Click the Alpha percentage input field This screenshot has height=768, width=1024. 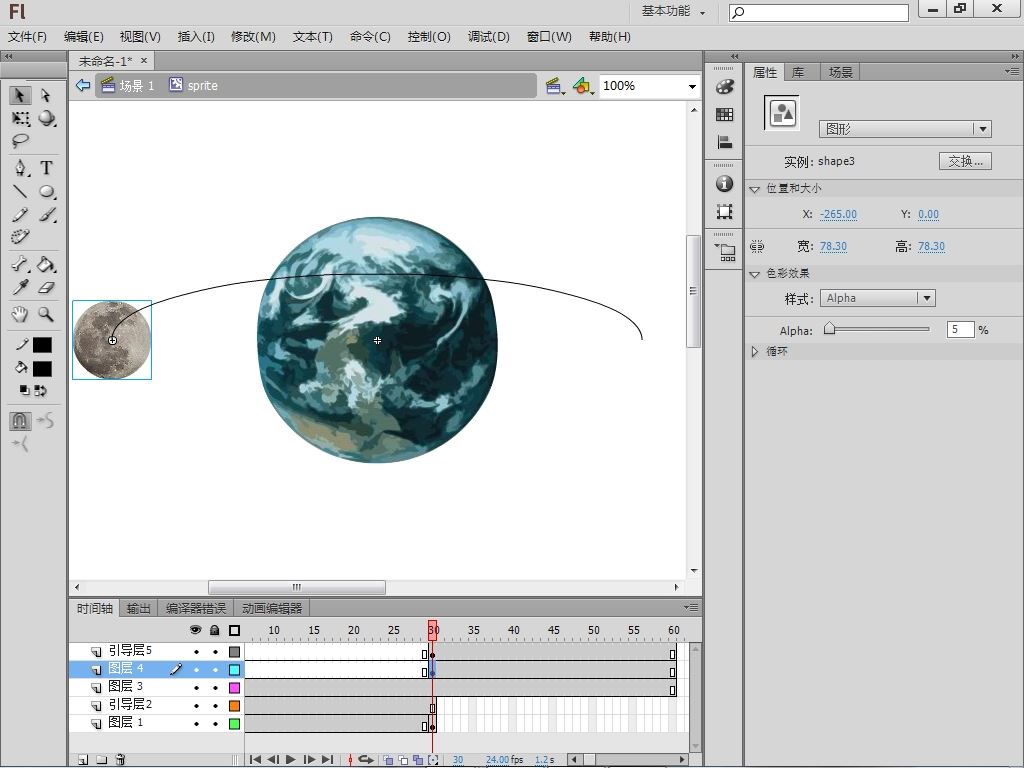tap(960, 329)
